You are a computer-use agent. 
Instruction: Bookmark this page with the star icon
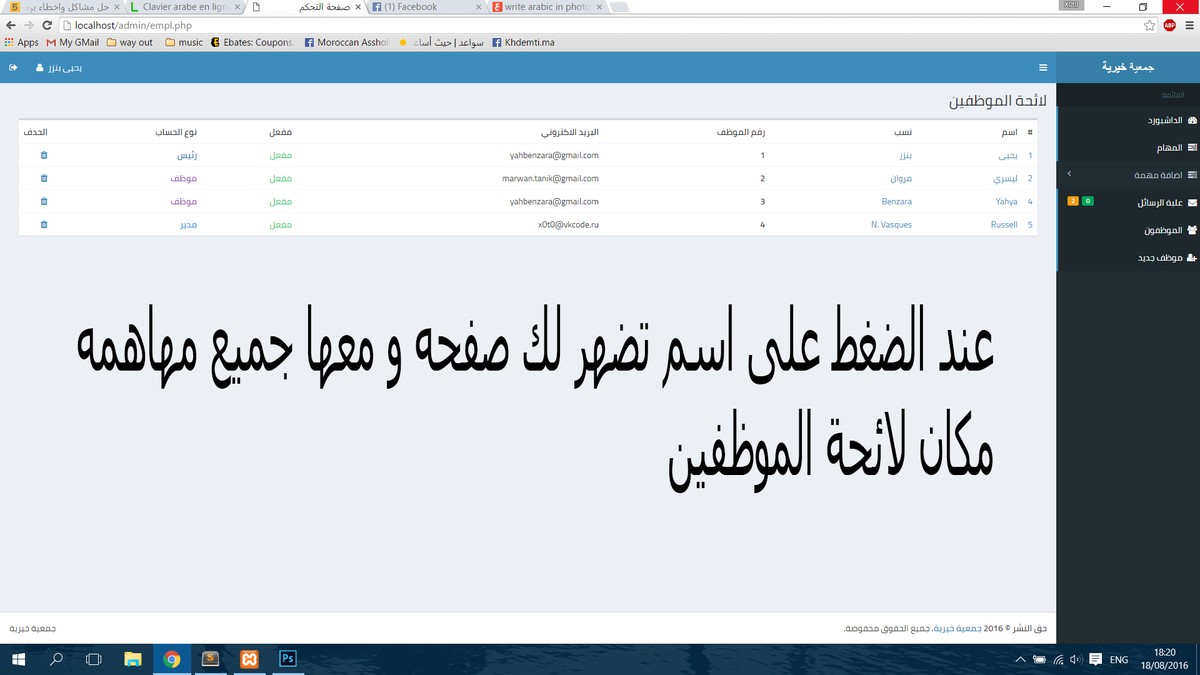[1150, 25]
